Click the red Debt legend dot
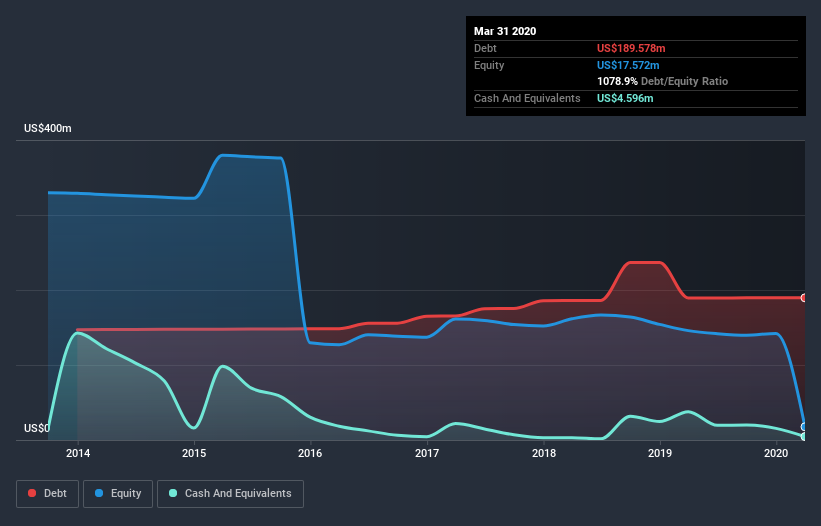 click(x=32, y=493)
